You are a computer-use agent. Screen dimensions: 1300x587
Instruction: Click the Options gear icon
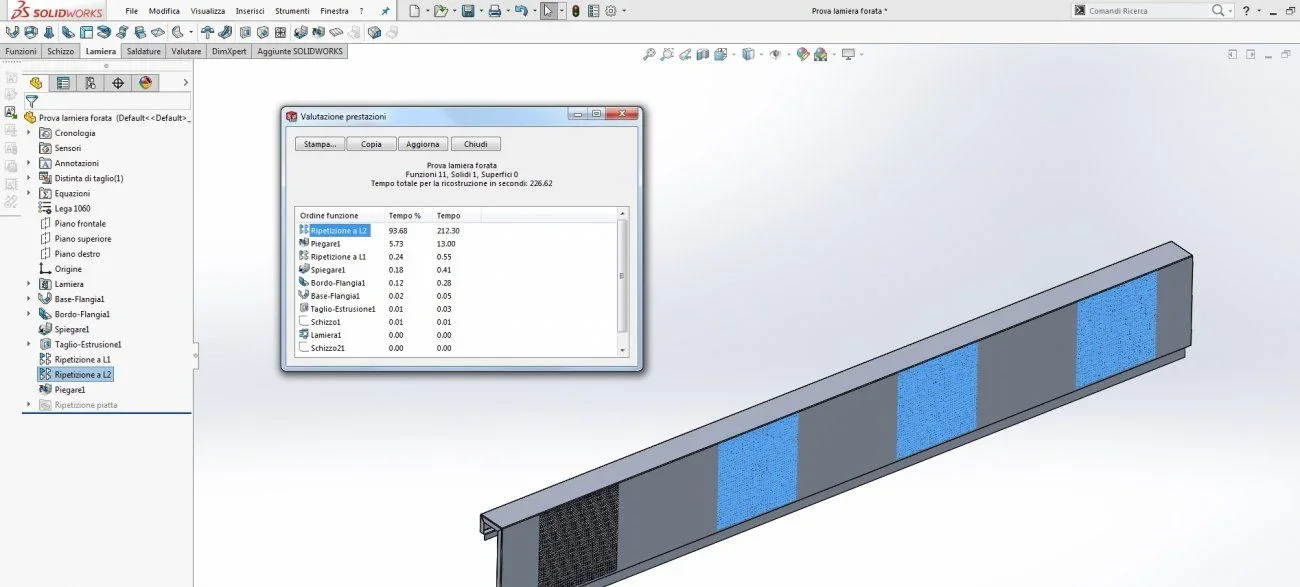[611, 11]
